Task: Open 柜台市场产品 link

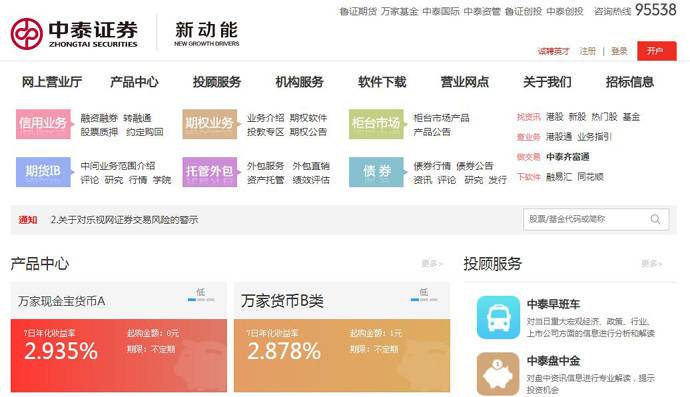Action: (441, 118)
